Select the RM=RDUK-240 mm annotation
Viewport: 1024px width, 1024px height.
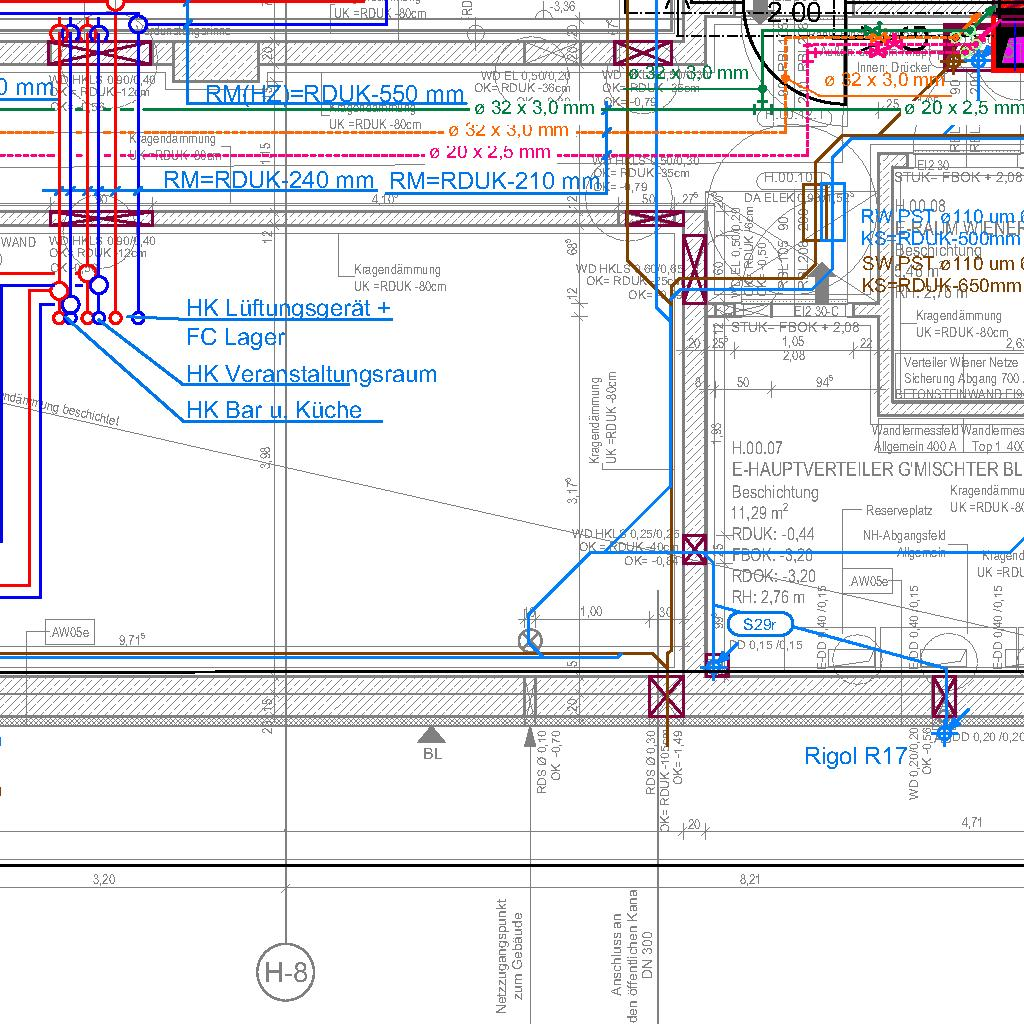tap(269, 181)
